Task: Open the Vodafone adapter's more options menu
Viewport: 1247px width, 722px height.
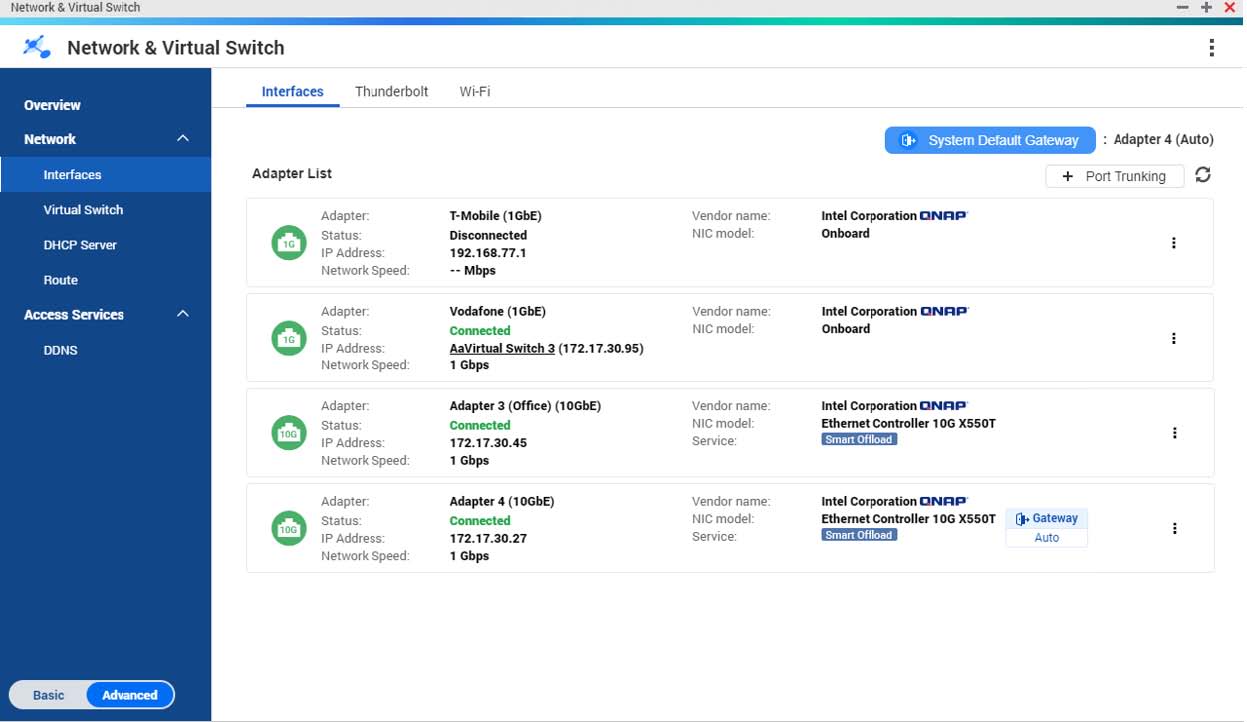Action: 1174,339
